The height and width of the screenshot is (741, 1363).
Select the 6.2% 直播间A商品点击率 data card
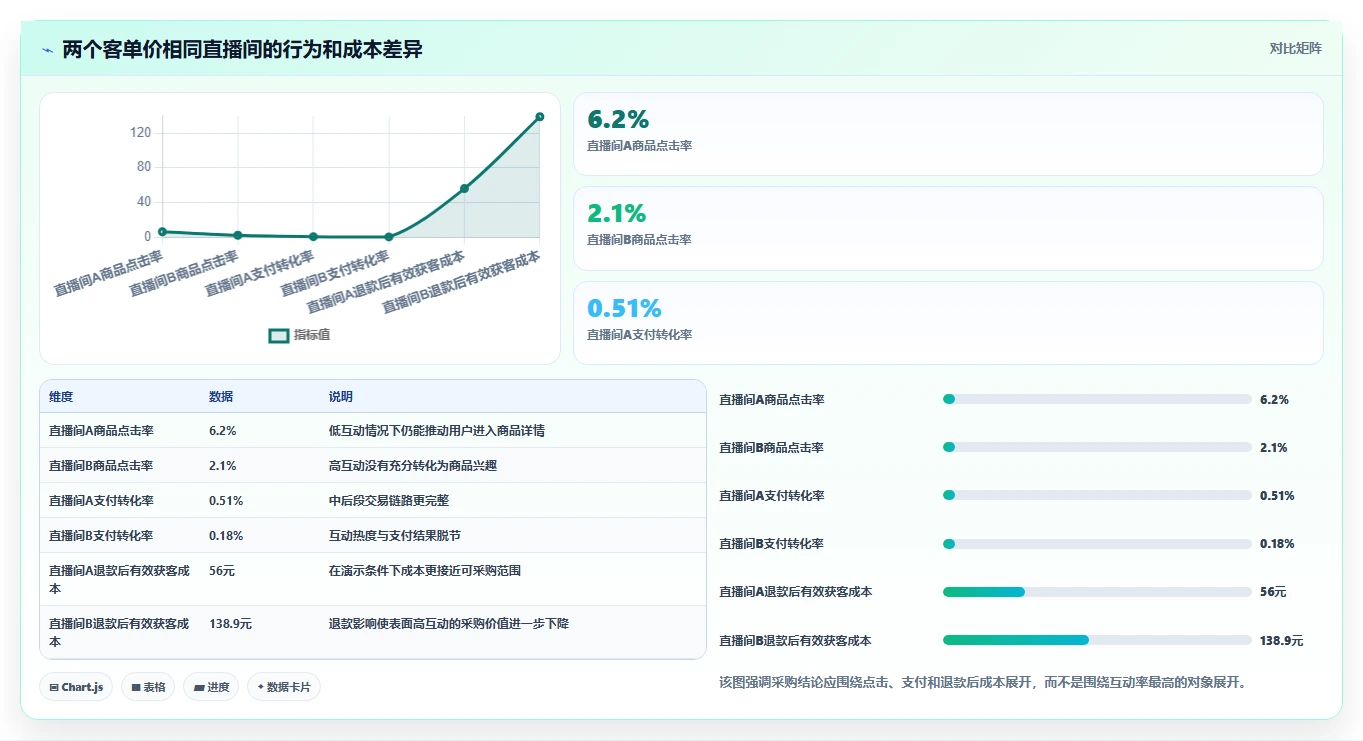[948, 134]
